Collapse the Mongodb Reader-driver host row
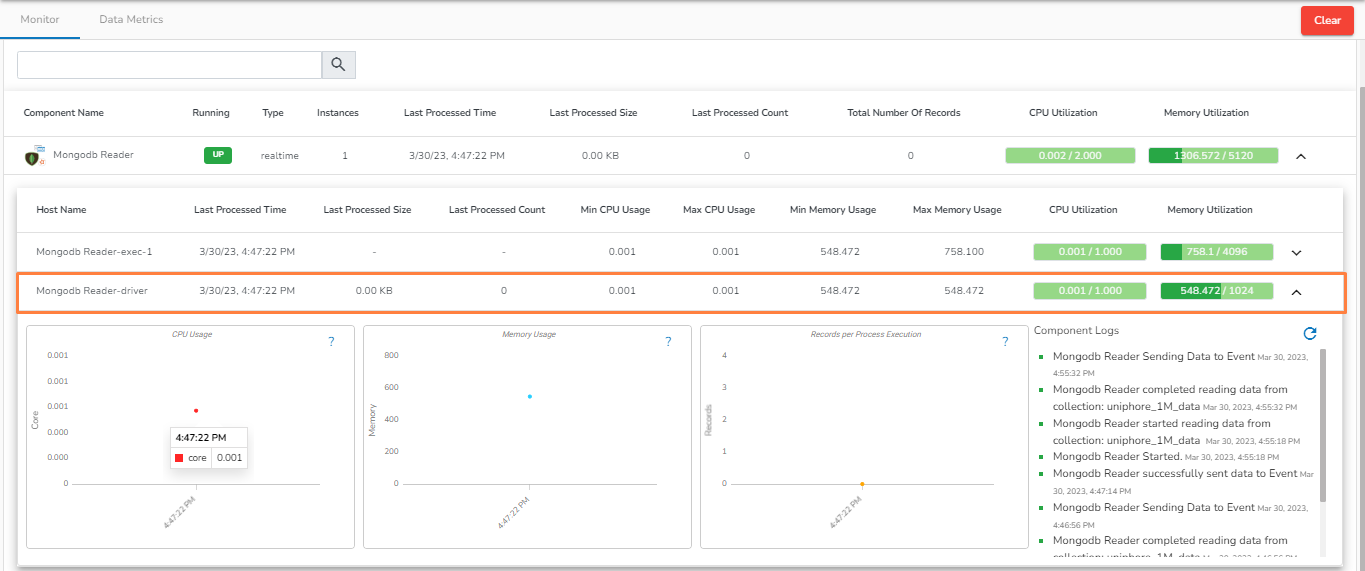The width and height of the screenshot is (1365, 571). coord(1297,292)
